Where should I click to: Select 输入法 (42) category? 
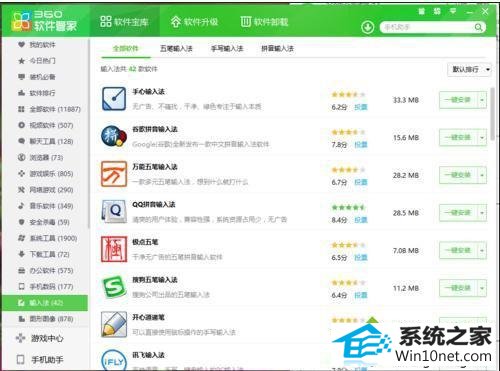[x=45, y=303]
